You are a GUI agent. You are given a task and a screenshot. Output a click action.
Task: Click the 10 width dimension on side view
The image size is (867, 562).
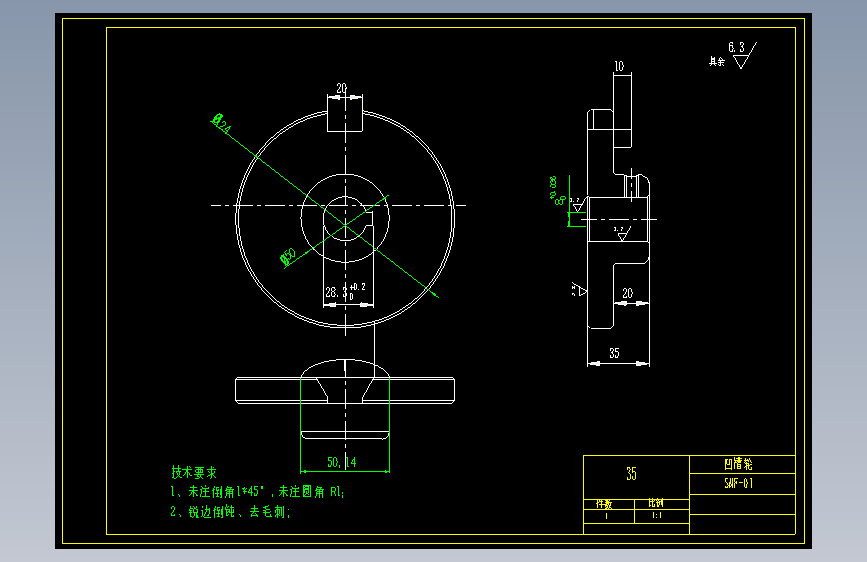point(619,66)
